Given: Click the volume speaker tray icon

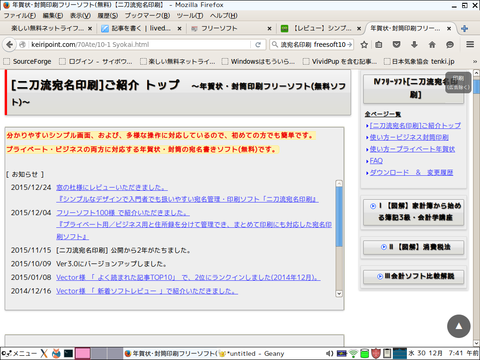Looking at the screenshot, I should point(329,353).
